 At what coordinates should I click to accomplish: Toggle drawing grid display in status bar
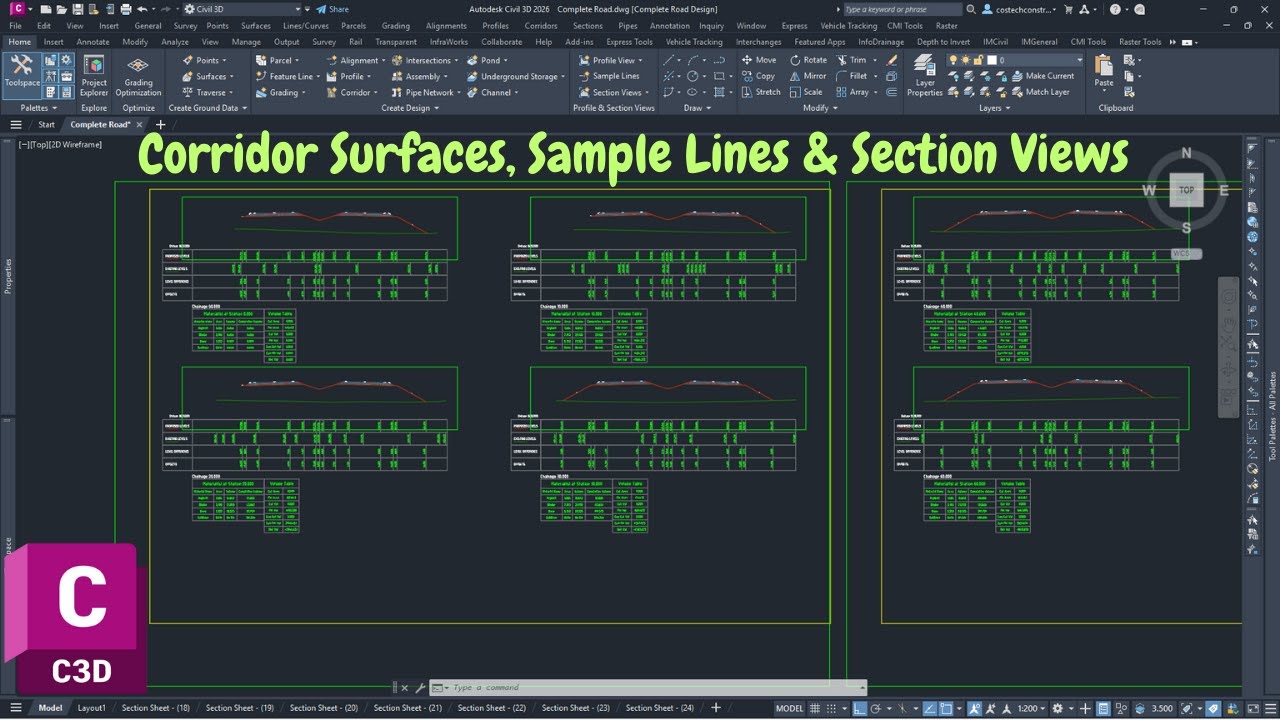tap(816, 708)
